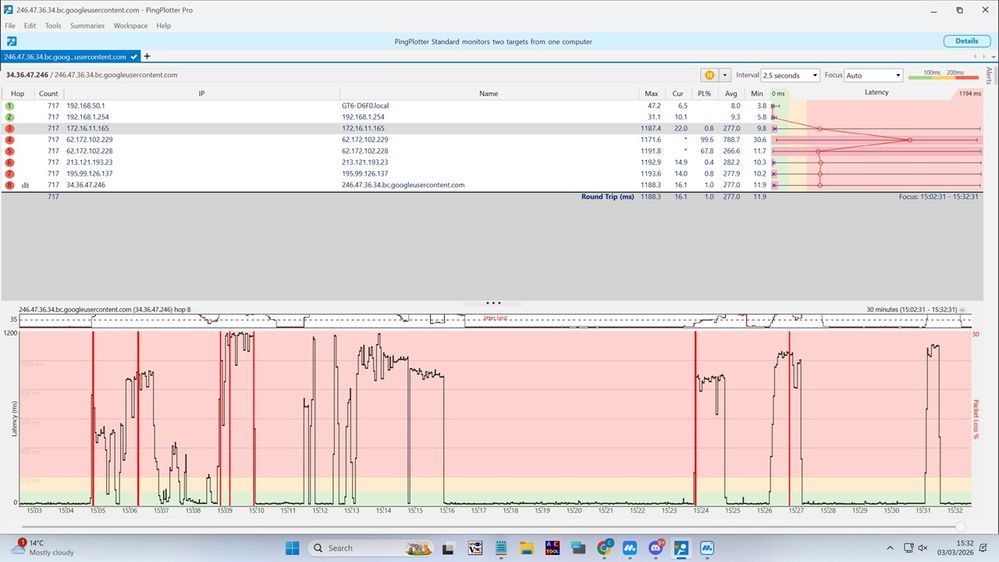Image resolution: width=999 pixels, height=562 pixels.
Task: Click the Max column header
Action: (651, 94)
